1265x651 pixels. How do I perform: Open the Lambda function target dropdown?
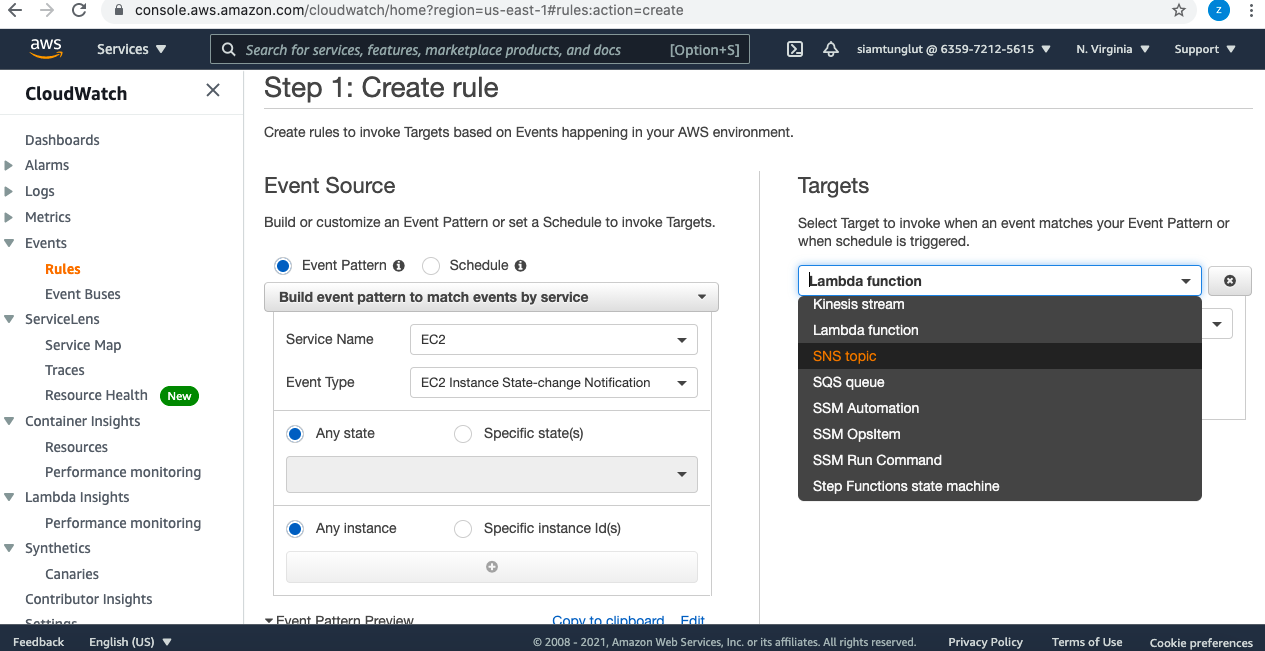point(1000,281)
